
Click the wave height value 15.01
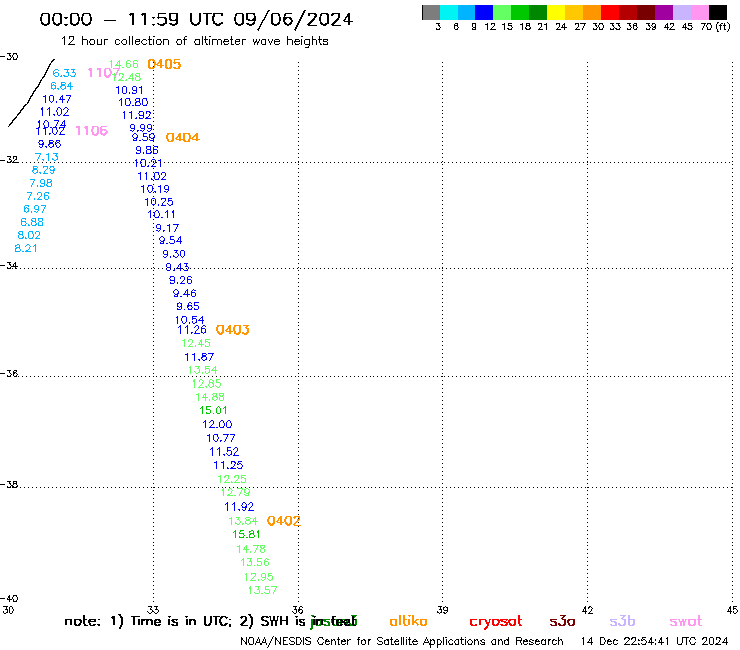click(213, 410)
